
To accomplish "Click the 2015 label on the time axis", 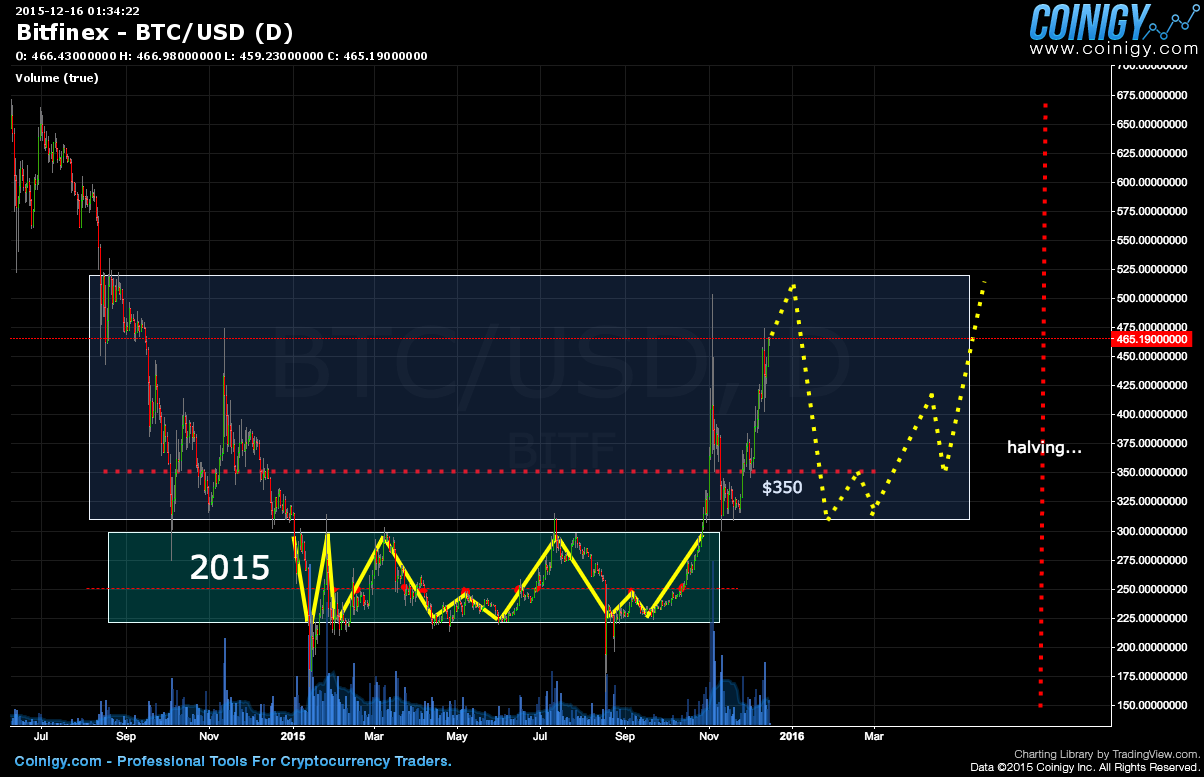I will pos(293,736).
